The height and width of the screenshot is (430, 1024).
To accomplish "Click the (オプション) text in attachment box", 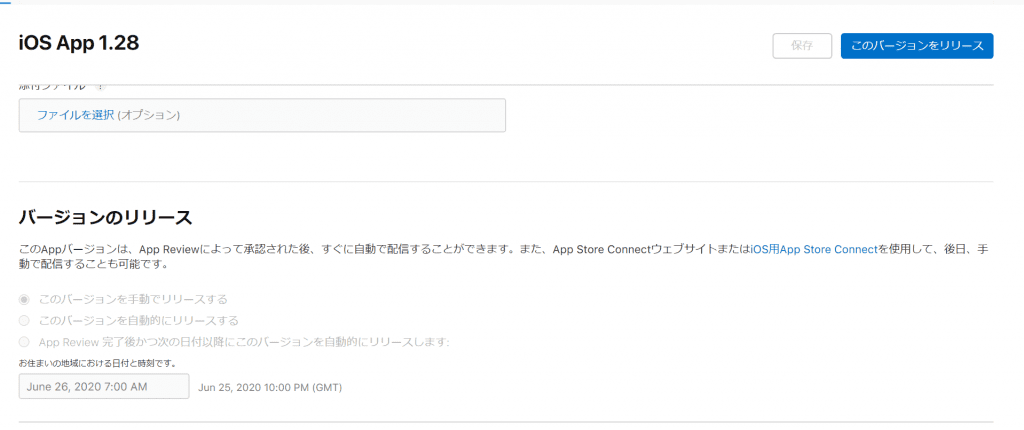I will pos(149,115).
